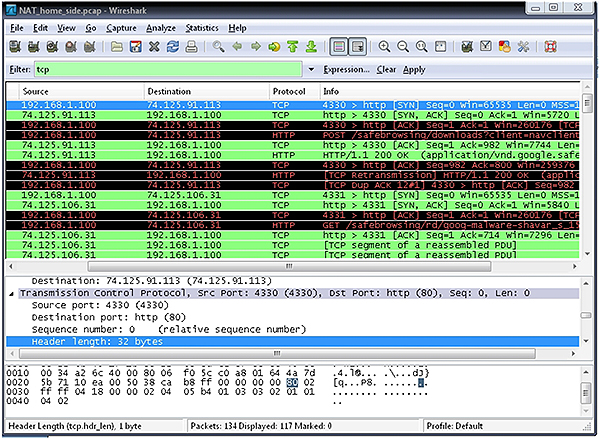Viewport: 600px width, 439px height.
Task: Open preferences wrench icon
Action: (523, 47)
